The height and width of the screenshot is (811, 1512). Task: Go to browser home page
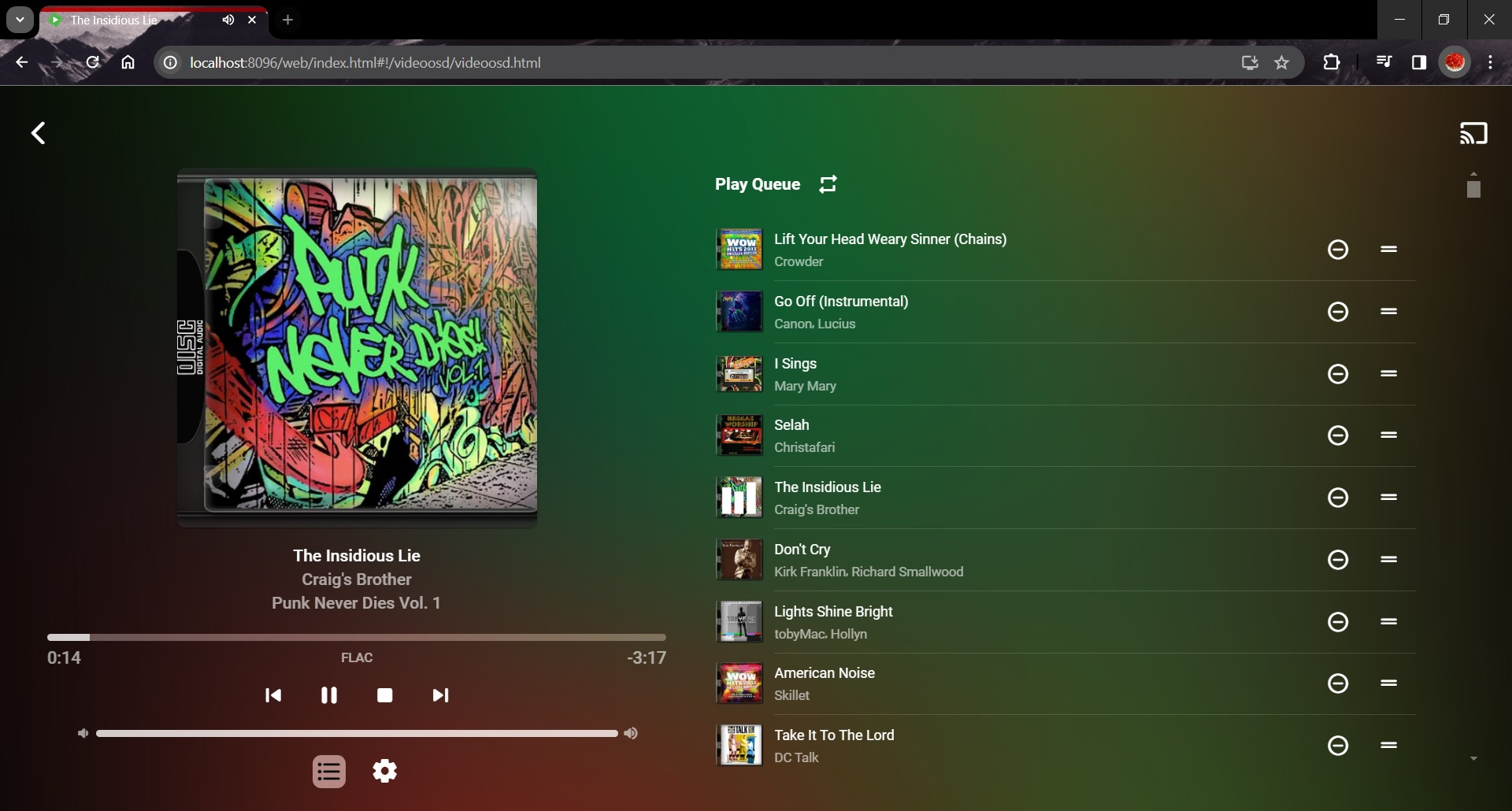(x=128, y=63)
